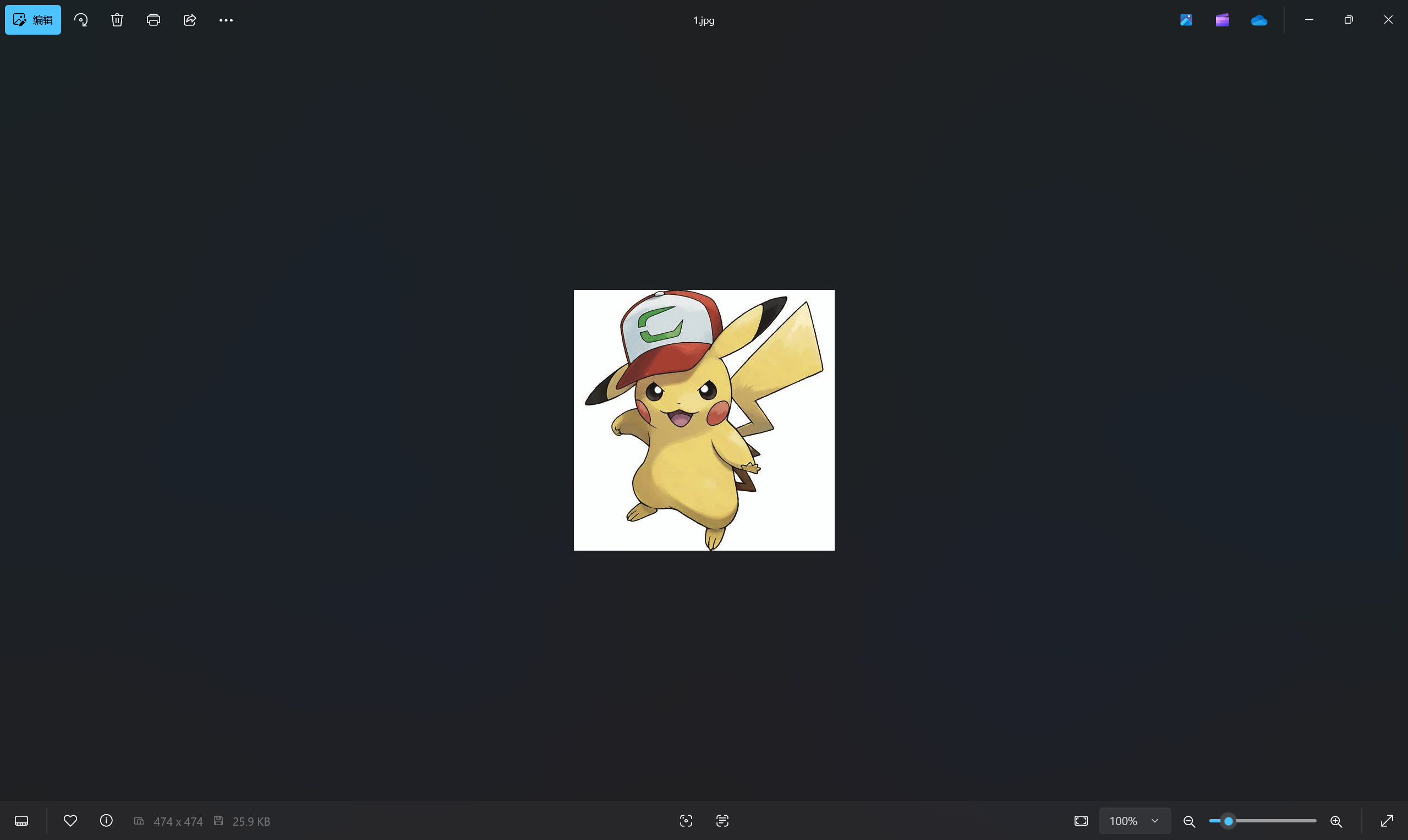
Task: Zoom in with the plus magnifier
Action: tap(1336, 821)
